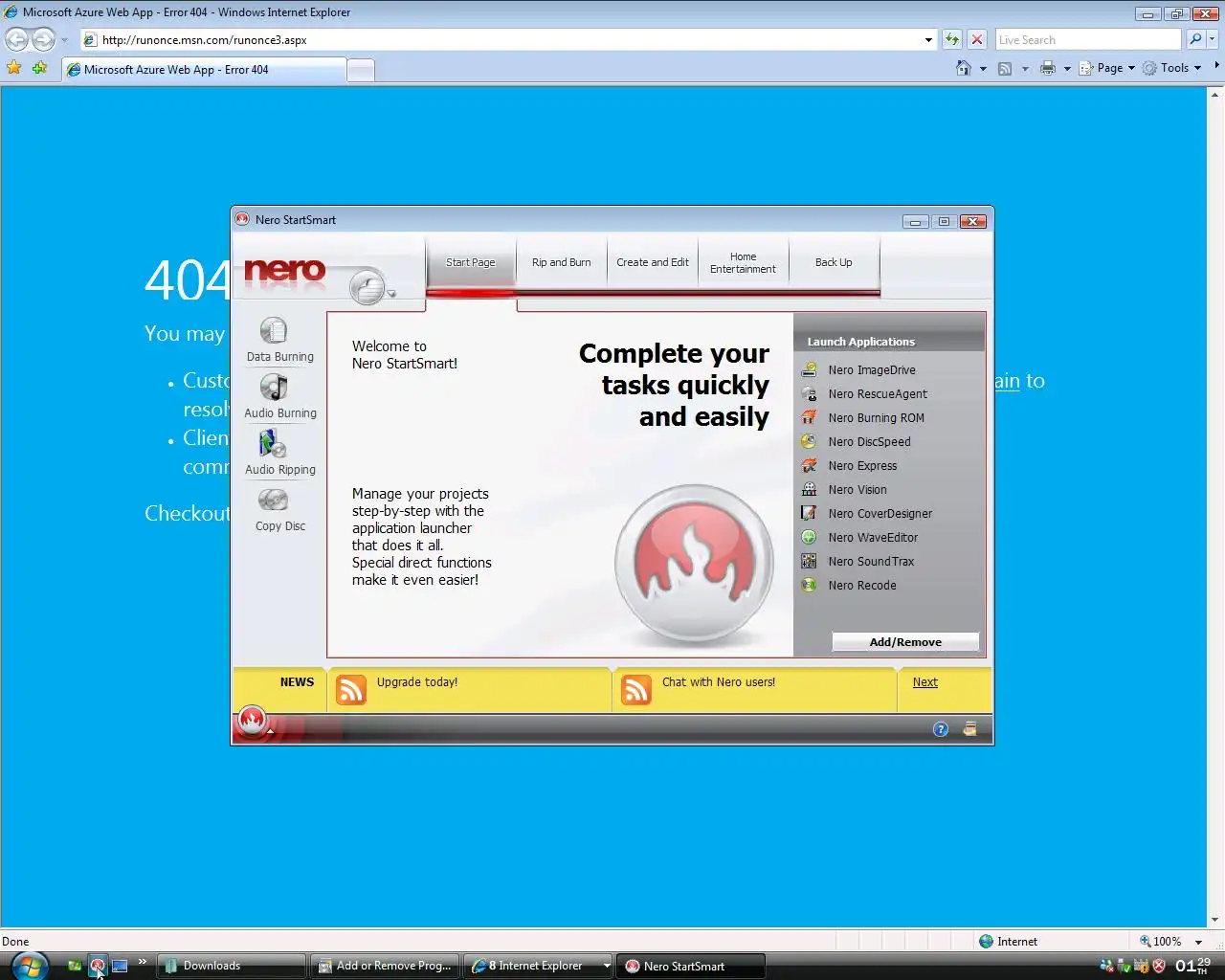Select the Microsoft Azure Web App browser tab

[x=203, y=70]
